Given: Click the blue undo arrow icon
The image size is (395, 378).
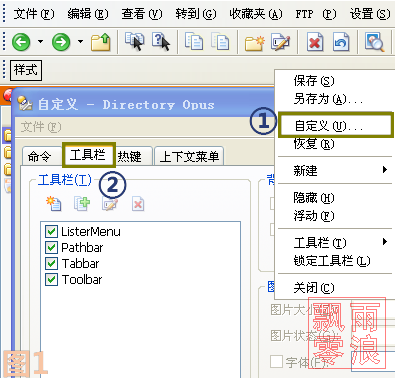Looking at the screenshot, I should (341, 42).
